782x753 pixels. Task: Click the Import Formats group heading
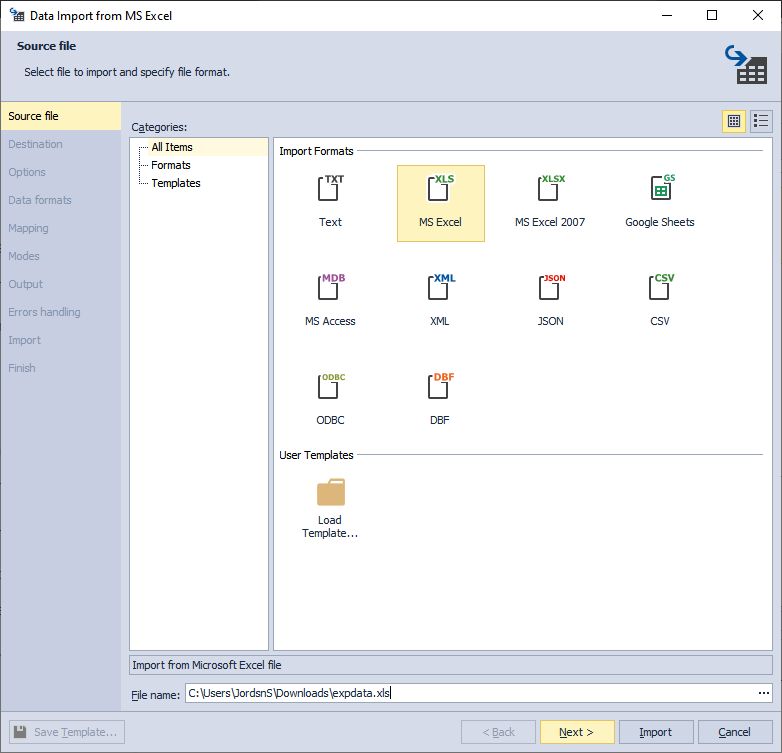coord(316,151)
